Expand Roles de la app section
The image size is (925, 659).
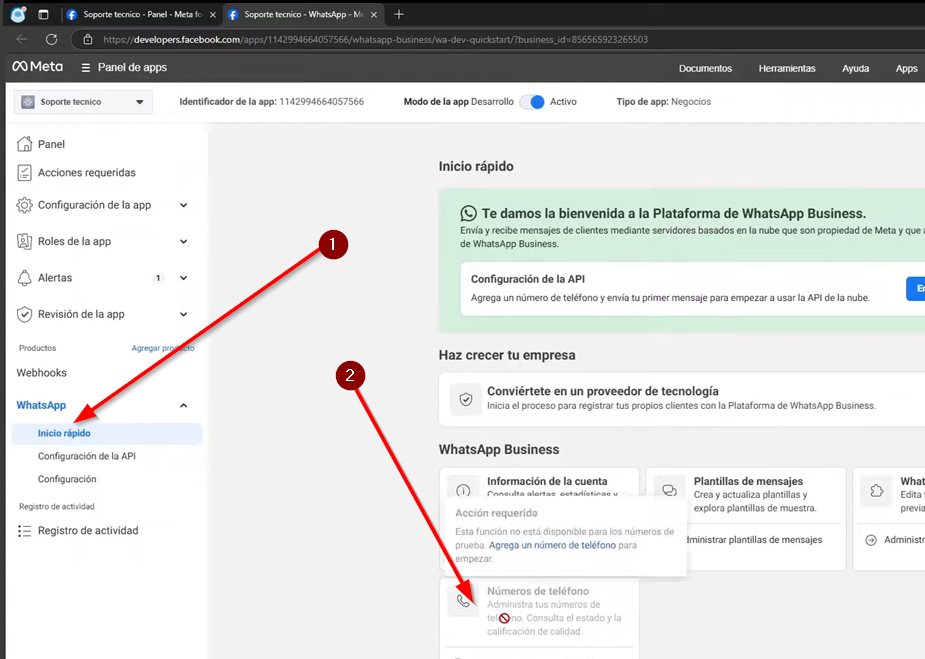click(183, 242)
